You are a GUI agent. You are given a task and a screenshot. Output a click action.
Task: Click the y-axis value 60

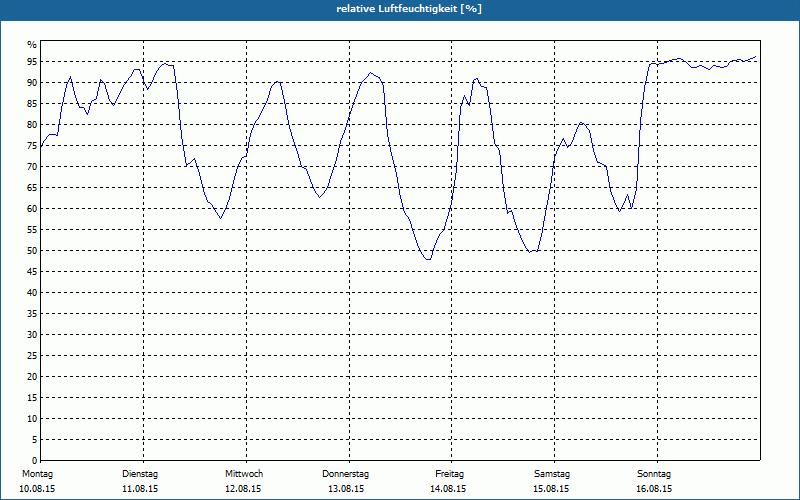[x=32, y=209]
